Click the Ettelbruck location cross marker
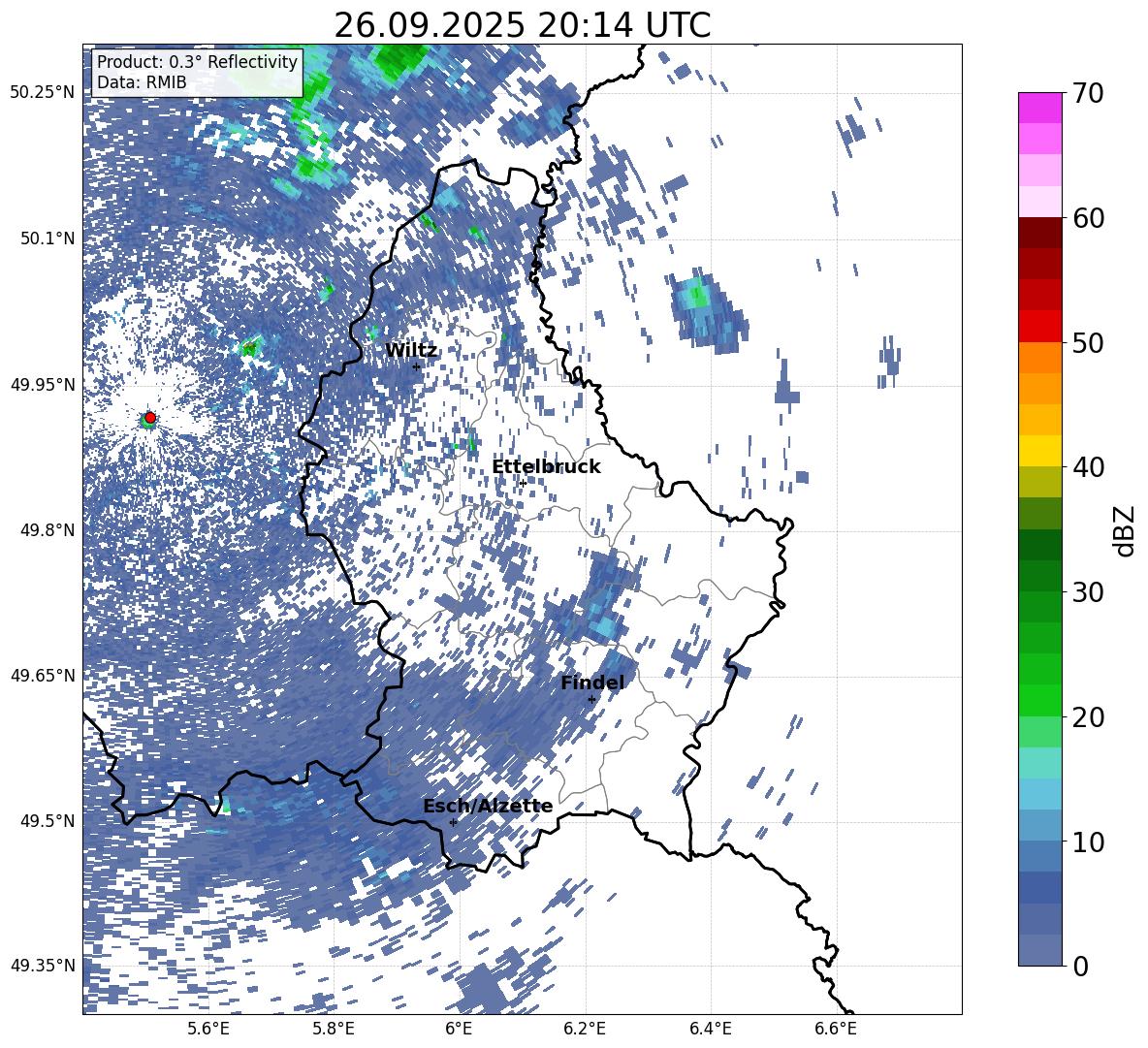This screenshot has width=1148, height=1048. click(x=523, y=483)
